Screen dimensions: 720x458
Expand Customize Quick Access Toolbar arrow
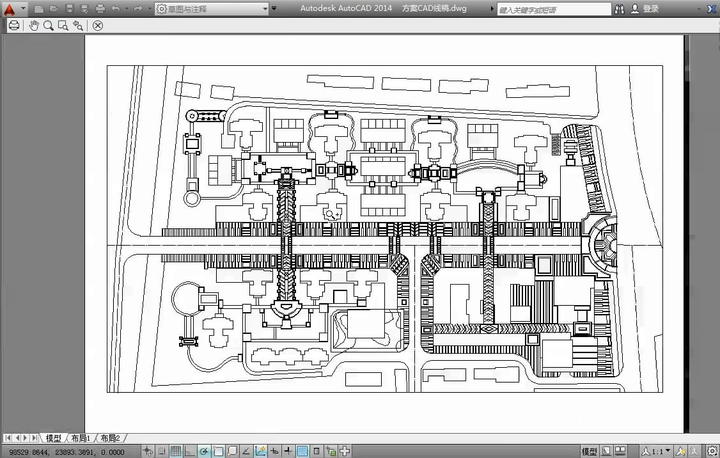(274, 9)
